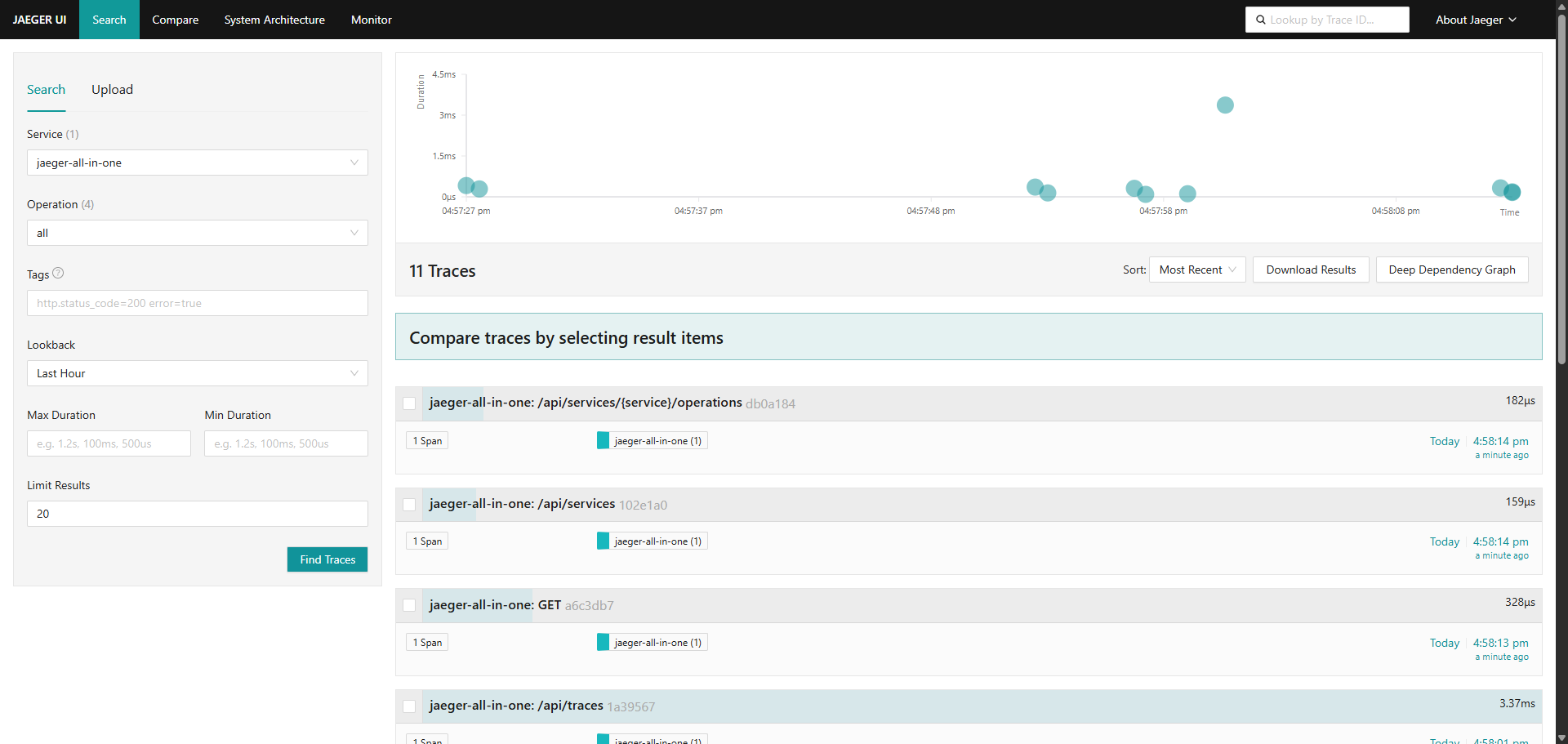Click the search magnifier in Lookup by Trace ID
The width and height of the screenshot is (1568, 744).
coord(1261,20)
